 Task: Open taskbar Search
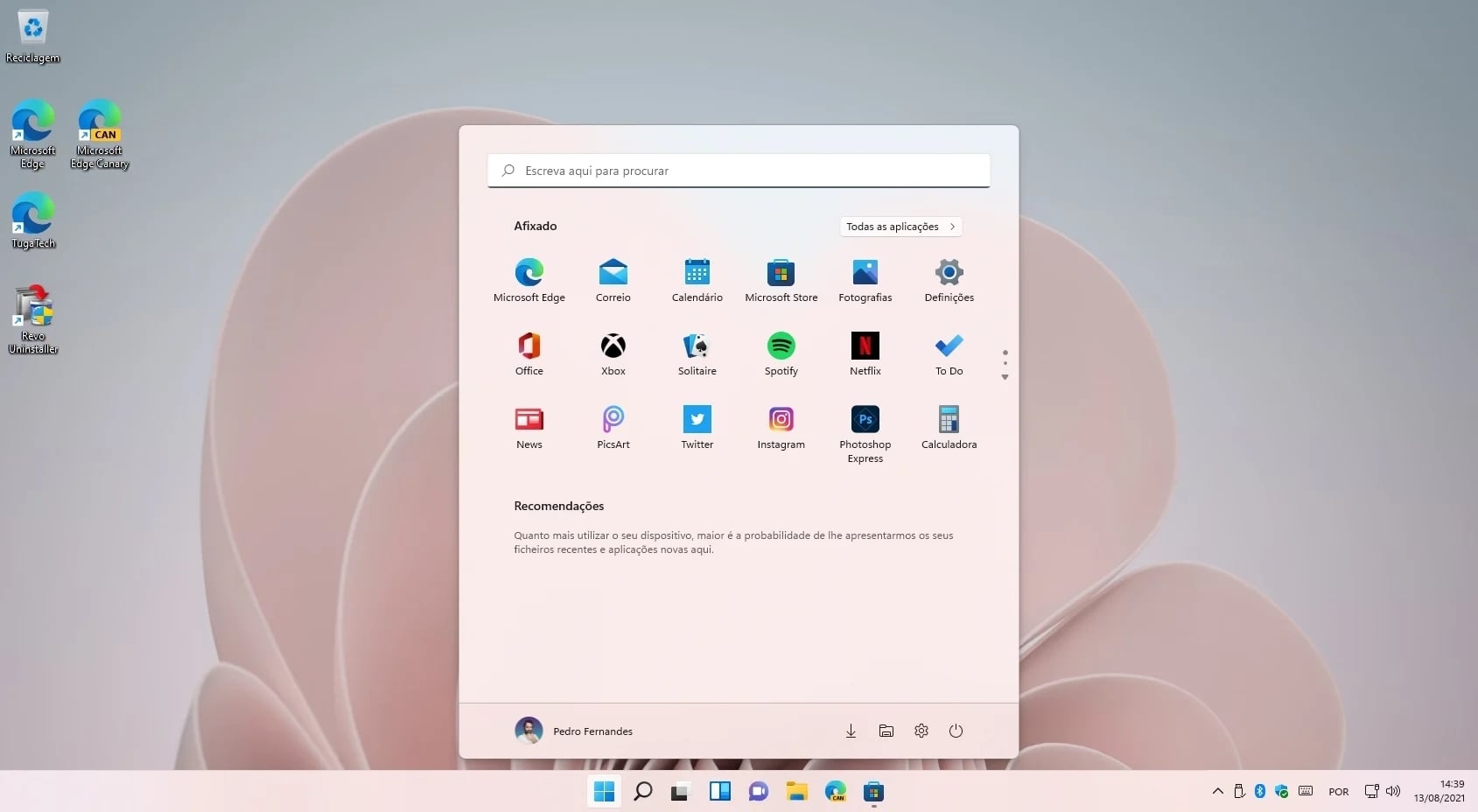643,792
